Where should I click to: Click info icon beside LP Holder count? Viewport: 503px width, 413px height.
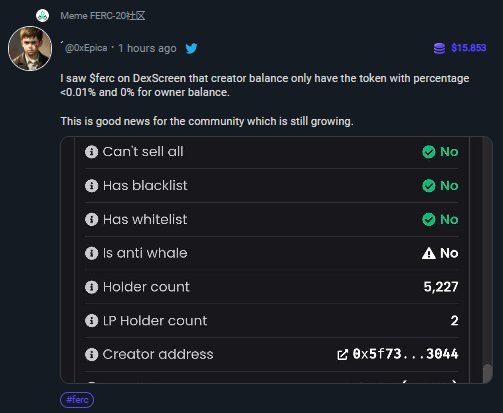91,321
